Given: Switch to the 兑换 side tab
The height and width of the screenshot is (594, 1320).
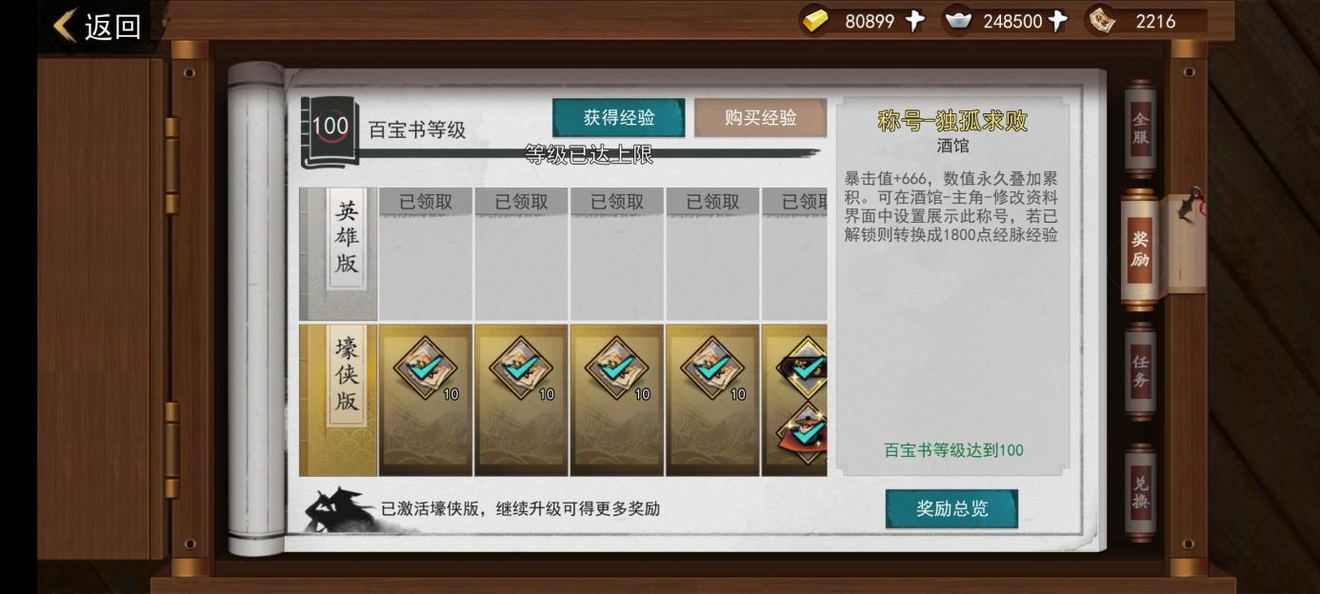Looking at the screenshot, I should tap(1140, 492).
